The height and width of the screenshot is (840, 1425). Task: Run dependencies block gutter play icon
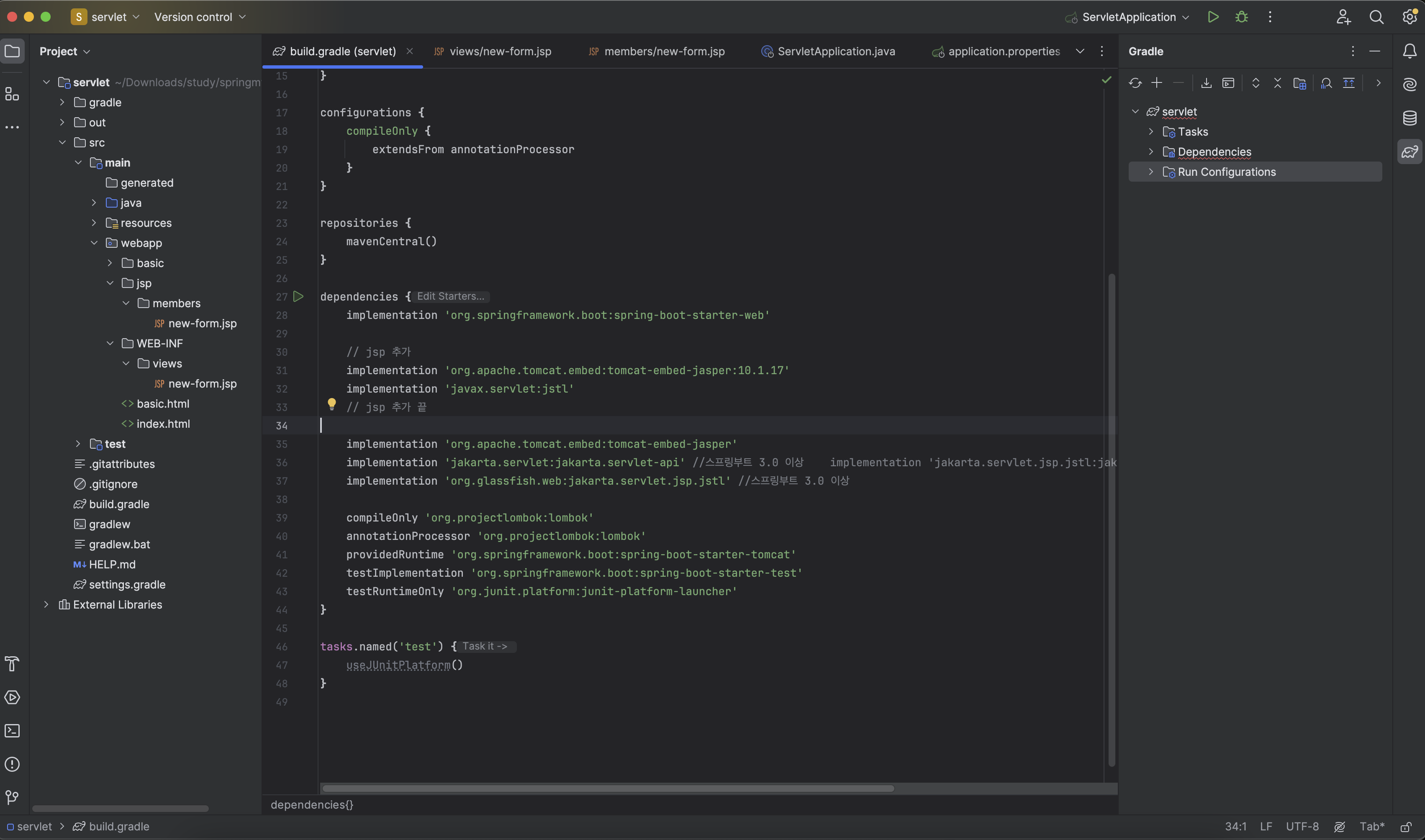298,297
